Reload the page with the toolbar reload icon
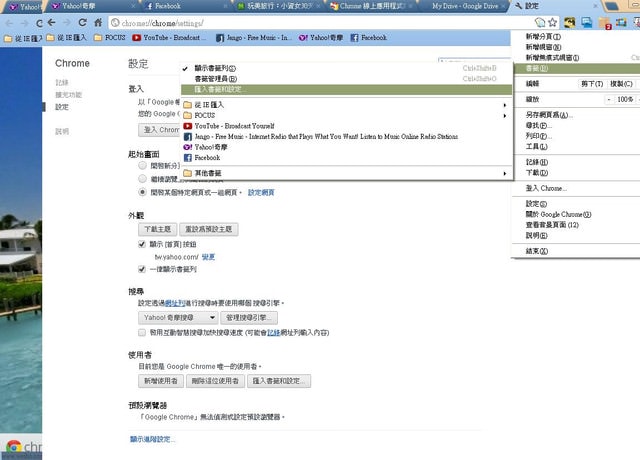This screenshot has height=460, width=640. click(82, 22)
